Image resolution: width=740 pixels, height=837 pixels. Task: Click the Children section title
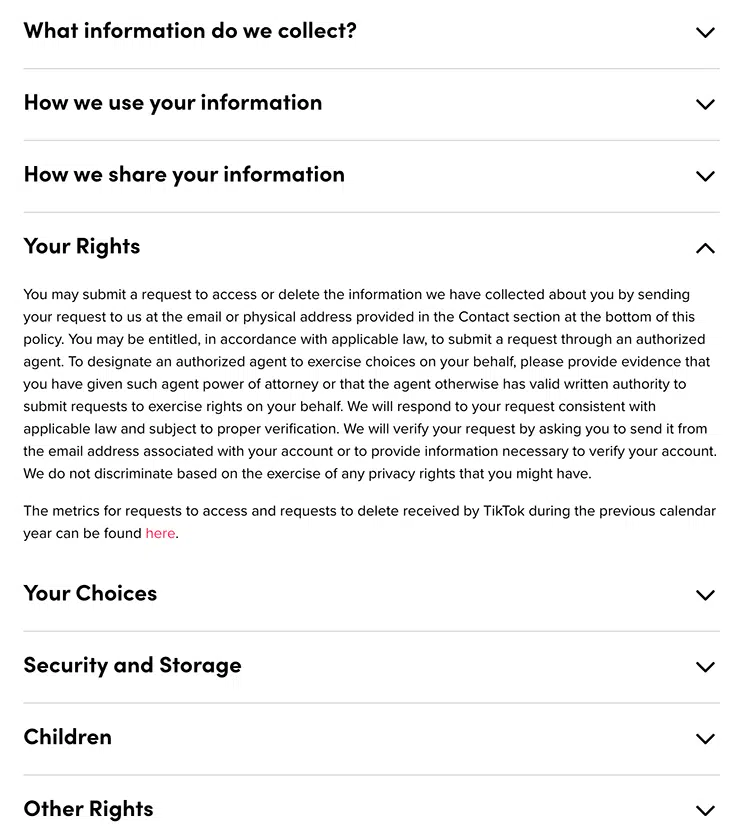67,737
